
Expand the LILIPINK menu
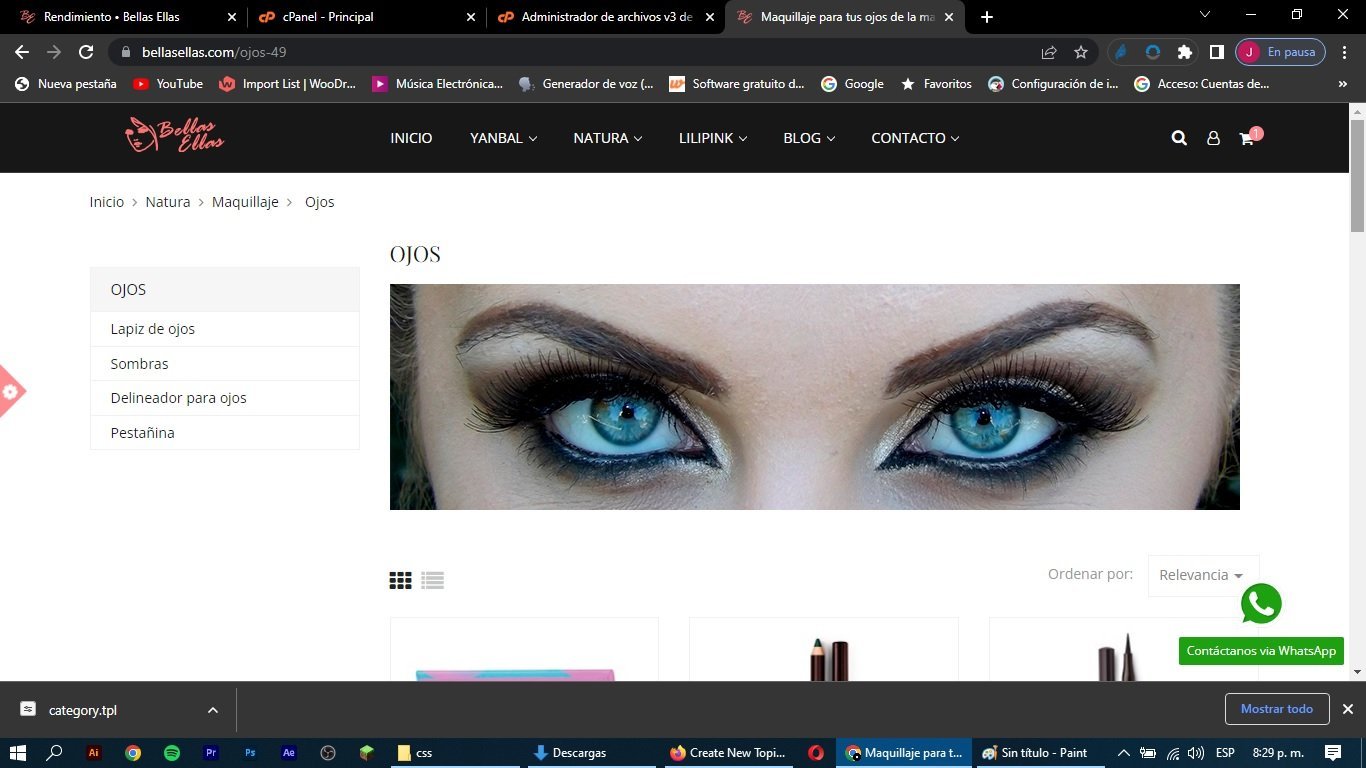point(713,138)
